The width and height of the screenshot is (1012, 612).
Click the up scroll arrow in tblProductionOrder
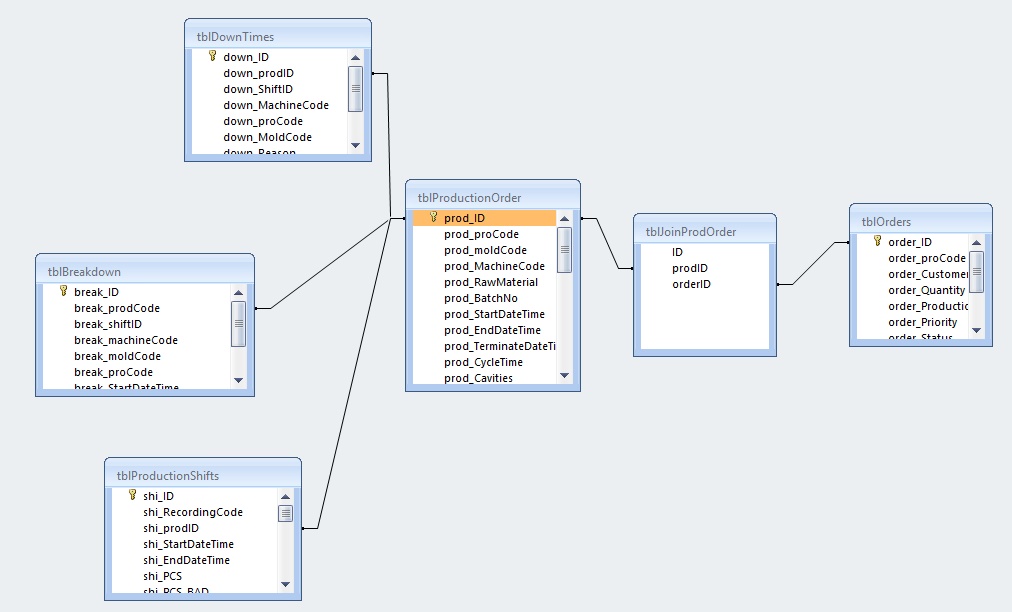pos(564,219)
